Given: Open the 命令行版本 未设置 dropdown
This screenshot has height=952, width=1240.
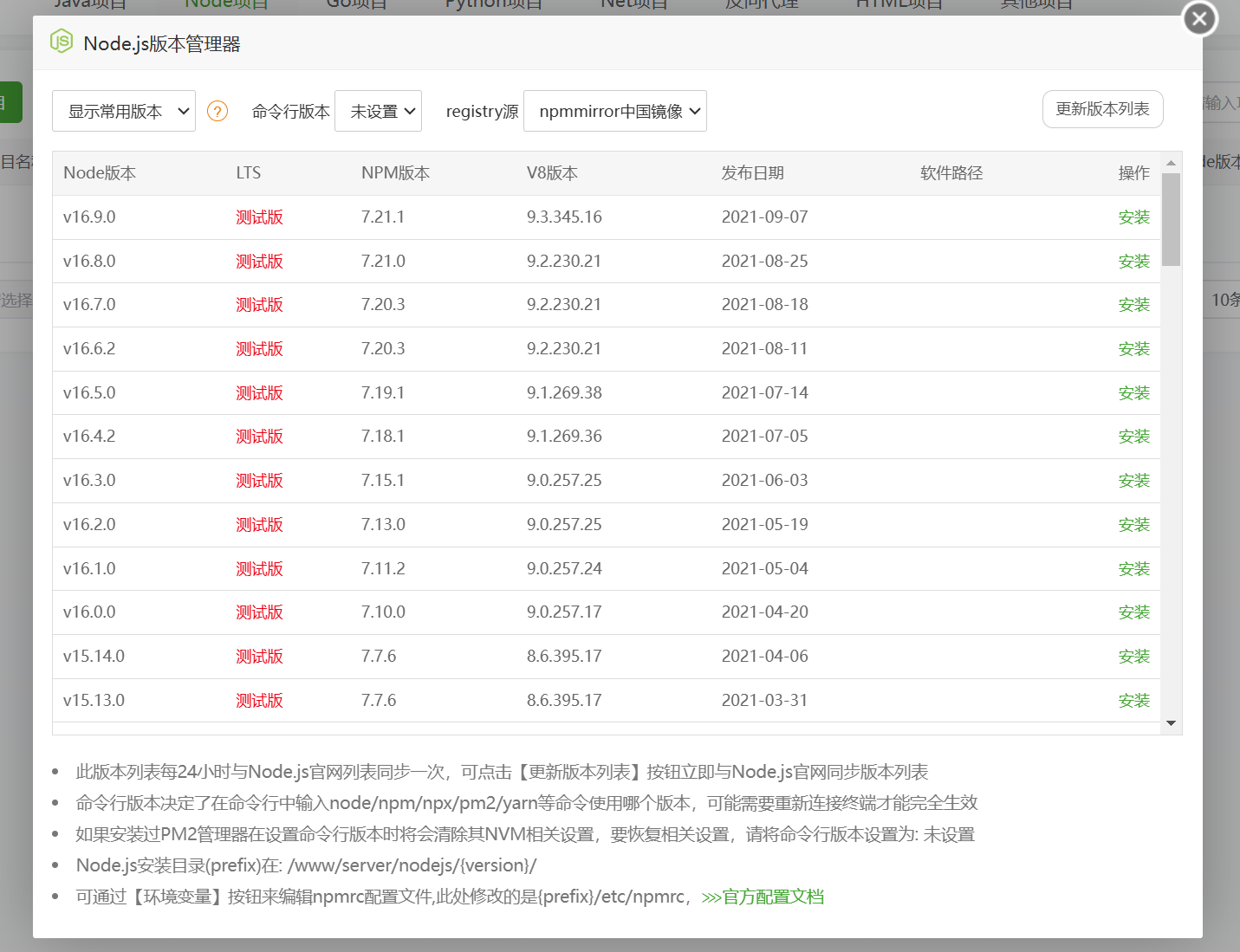Looking at the screenshot, I should pyautogui.click(x=379, y=111).
